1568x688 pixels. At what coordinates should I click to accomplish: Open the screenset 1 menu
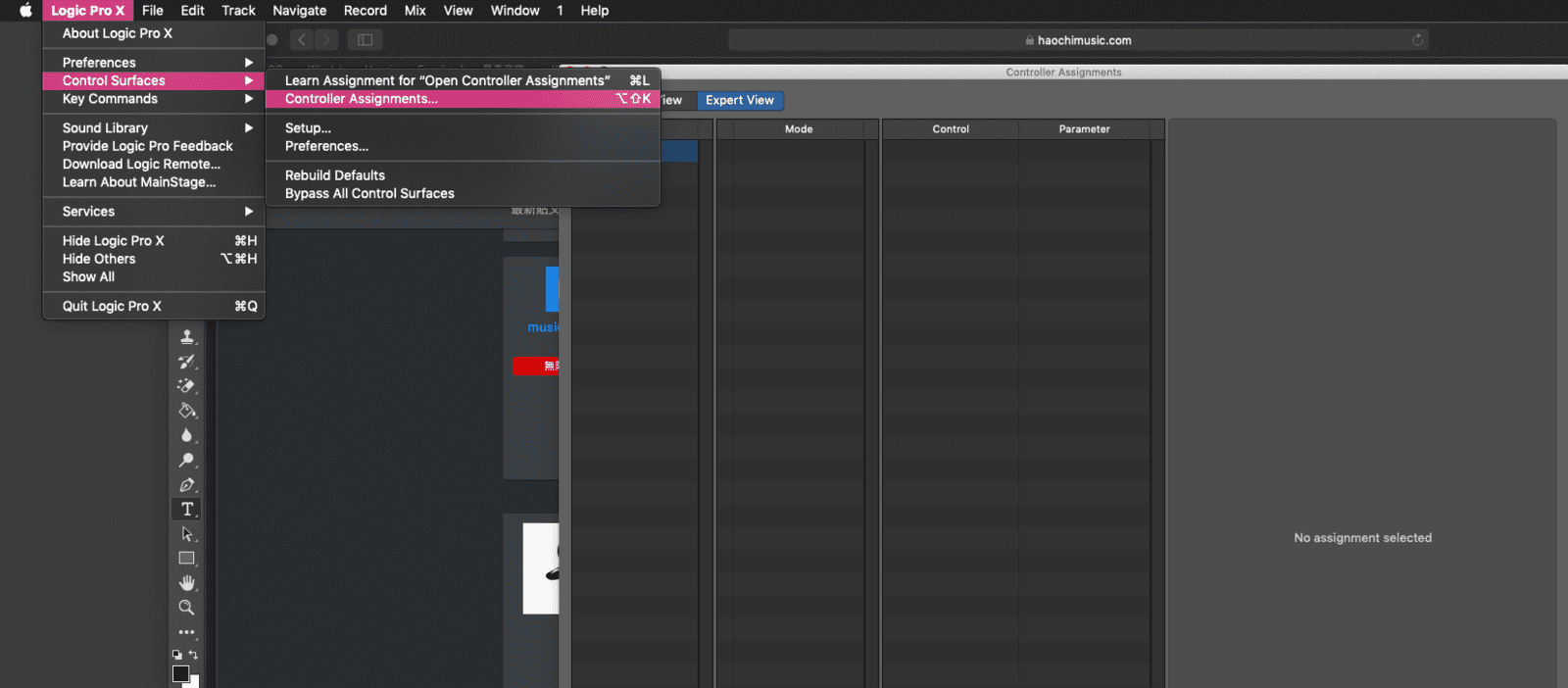560,11
